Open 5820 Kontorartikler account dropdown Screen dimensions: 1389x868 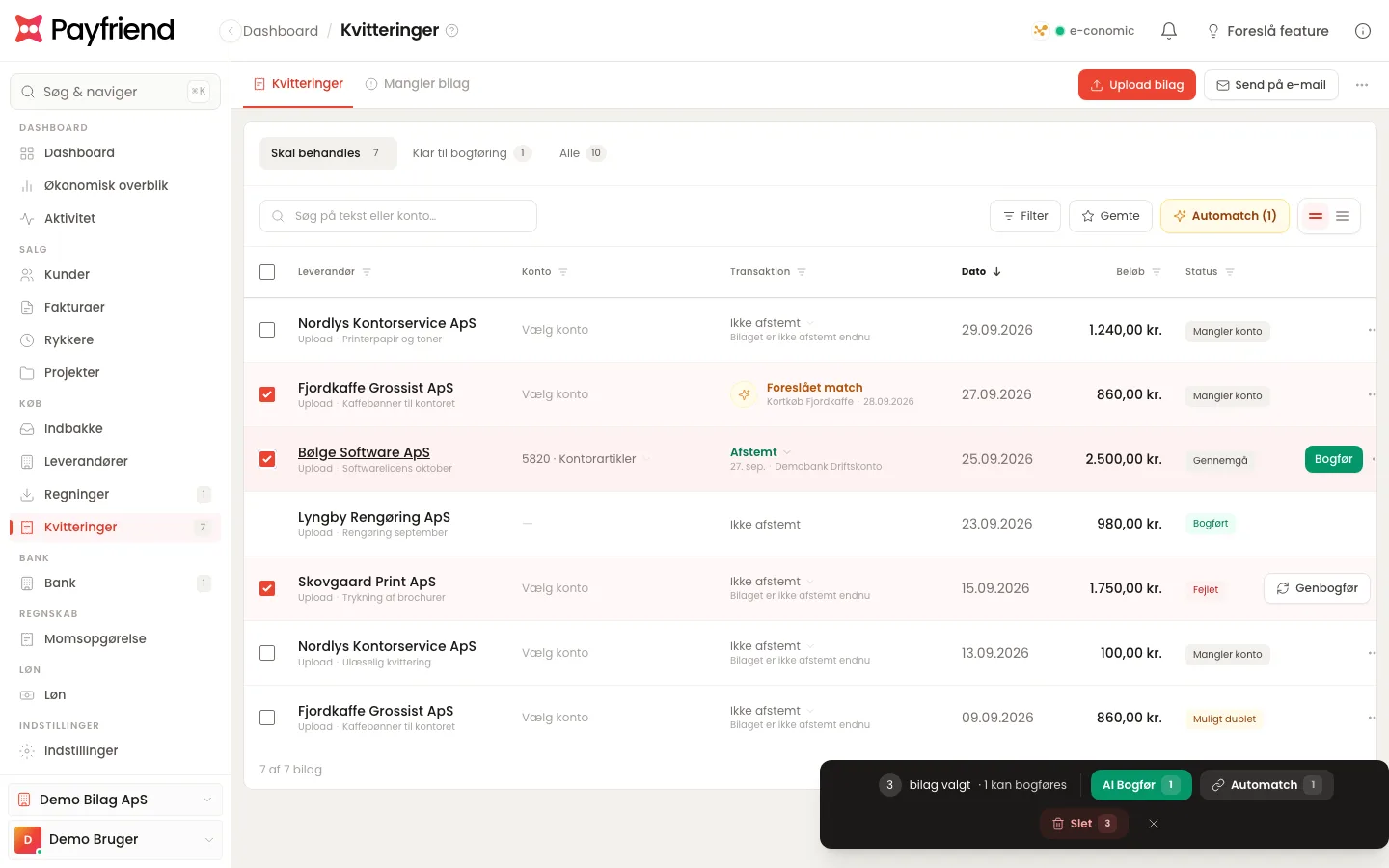[586, 459]
